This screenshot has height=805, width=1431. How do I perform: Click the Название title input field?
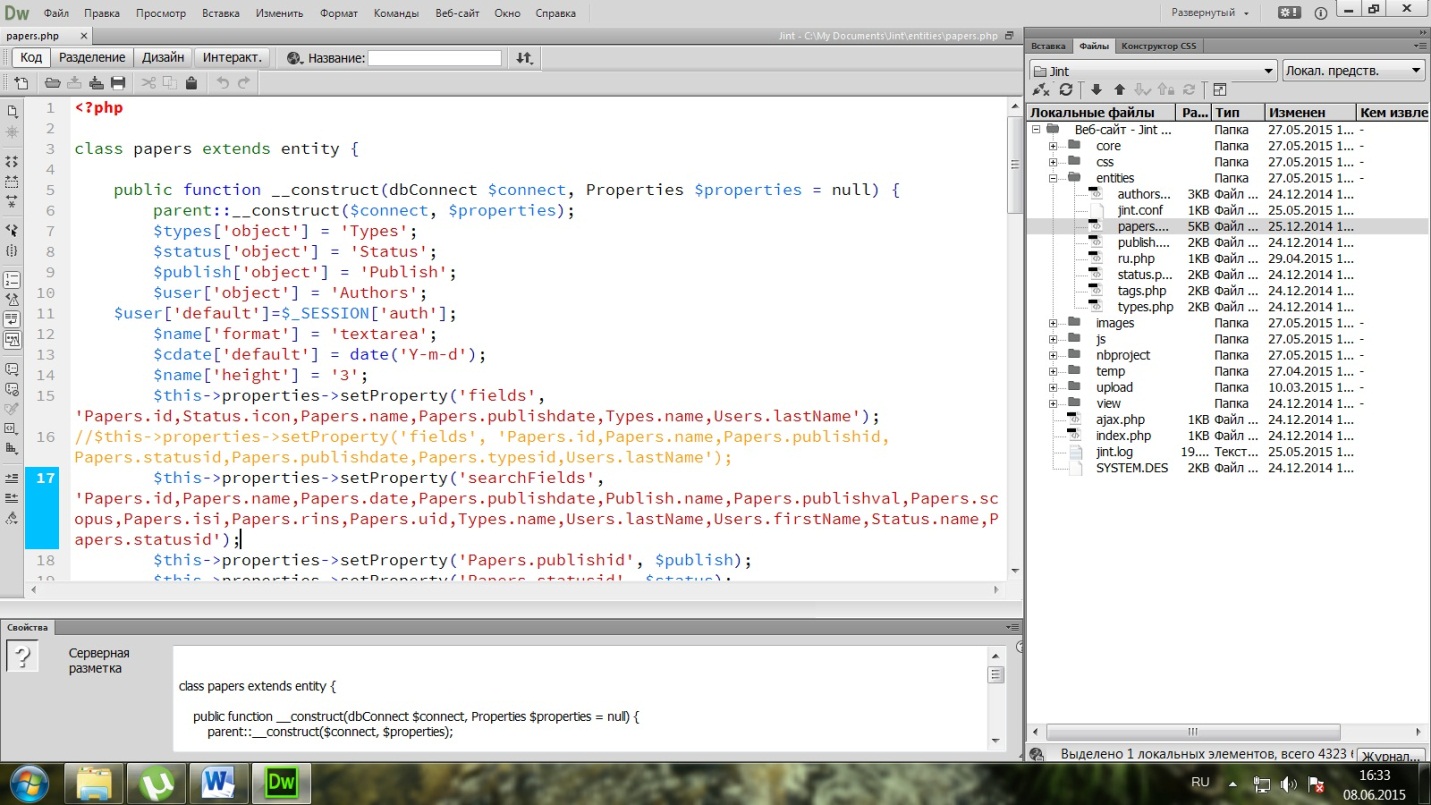click(434, 58)
